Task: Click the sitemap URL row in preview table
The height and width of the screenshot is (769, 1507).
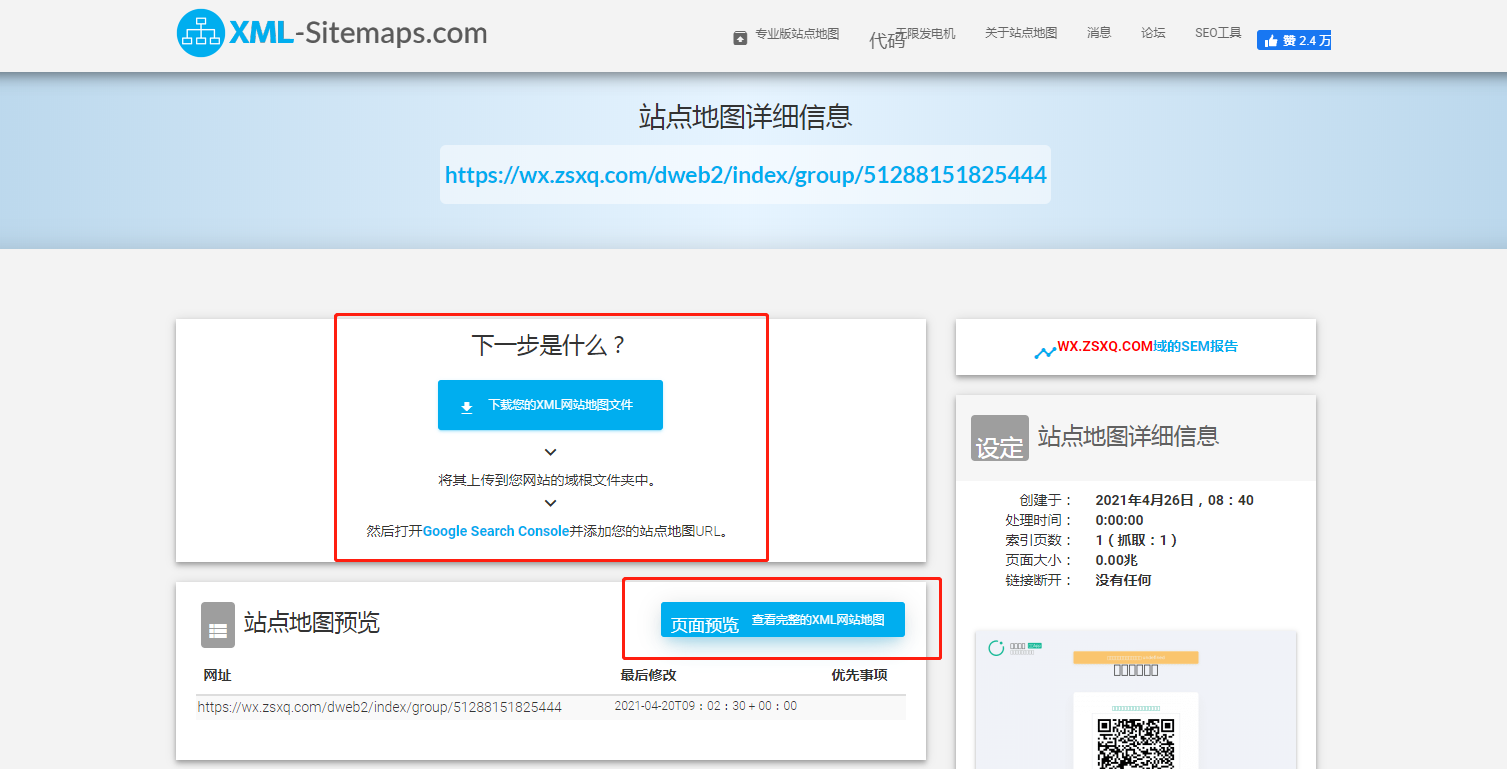Action: coord(551,707)
